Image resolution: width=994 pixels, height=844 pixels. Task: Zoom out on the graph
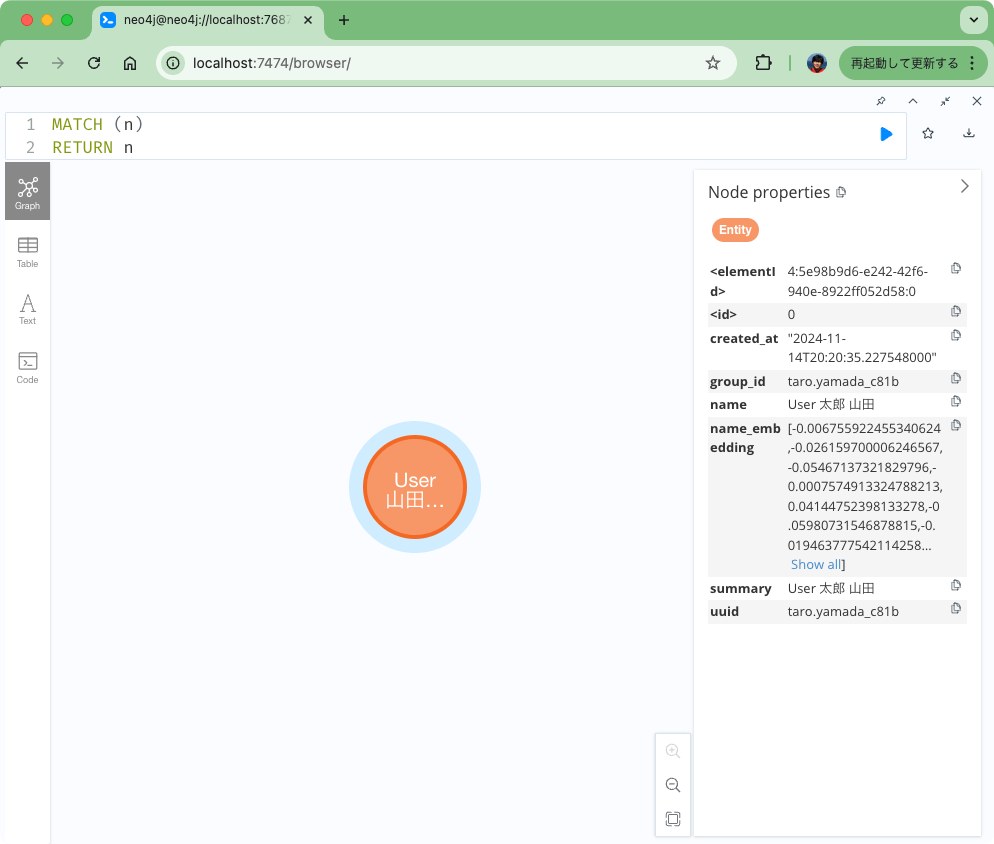click(x=673, y=785)
